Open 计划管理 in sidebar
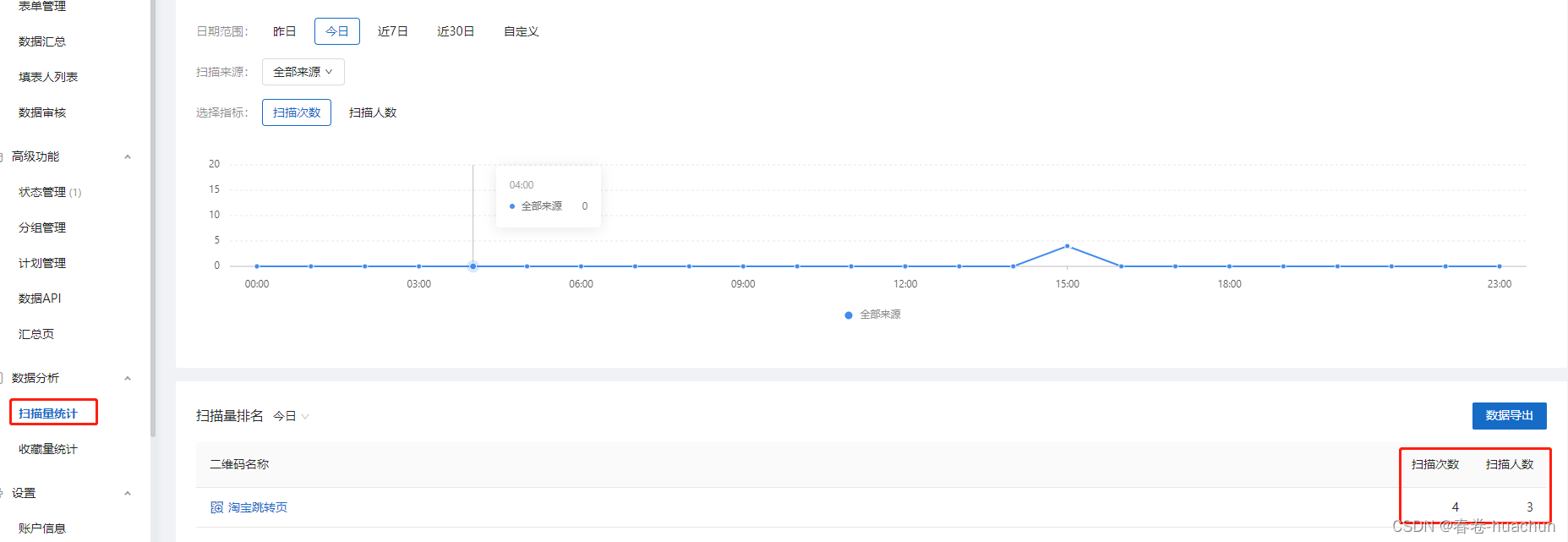The image size is (1568, 542). (x=42, y=263)
